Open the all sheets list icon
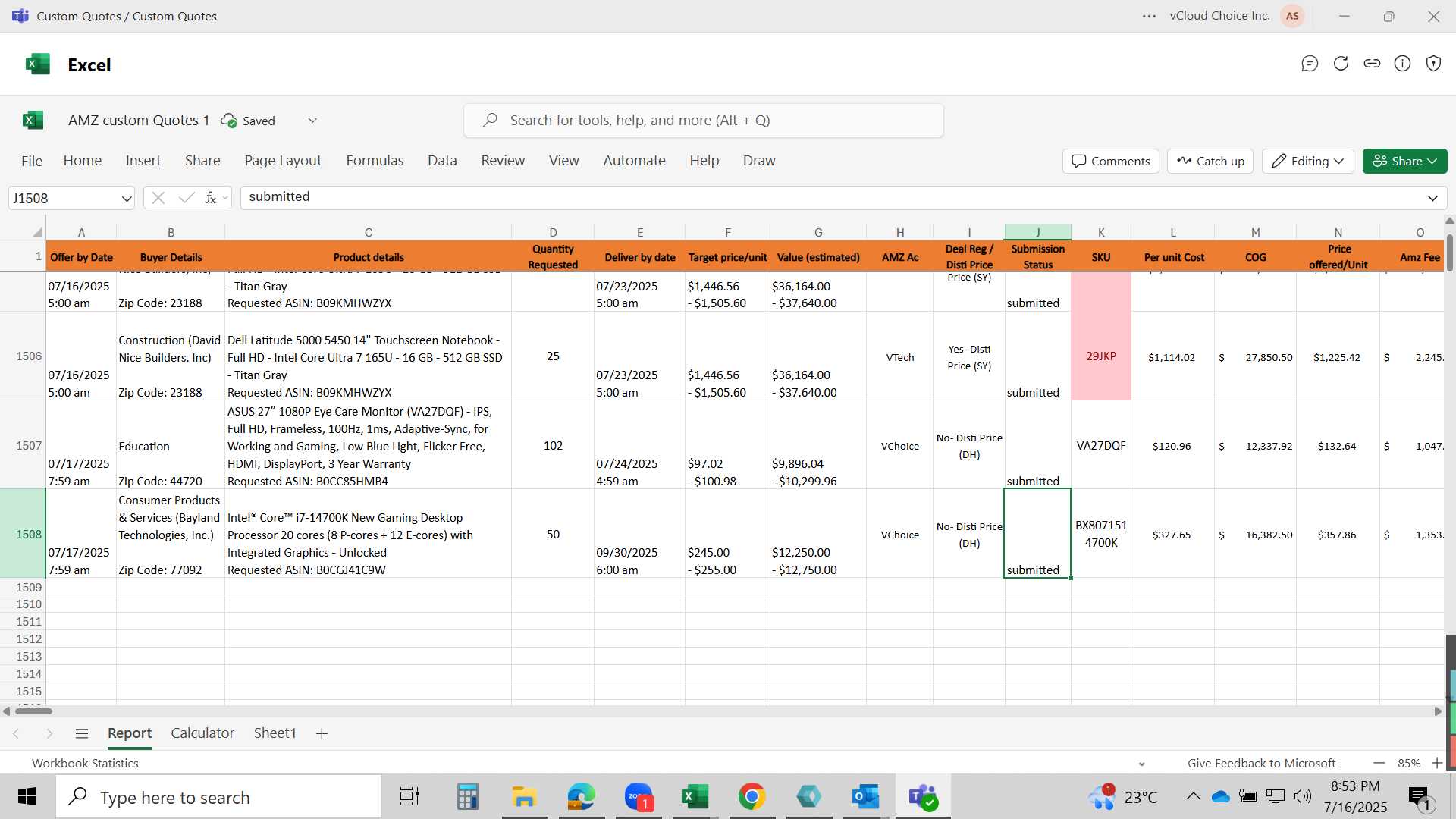The height and width of the screenshot is (819, 1456). [82, 733]
